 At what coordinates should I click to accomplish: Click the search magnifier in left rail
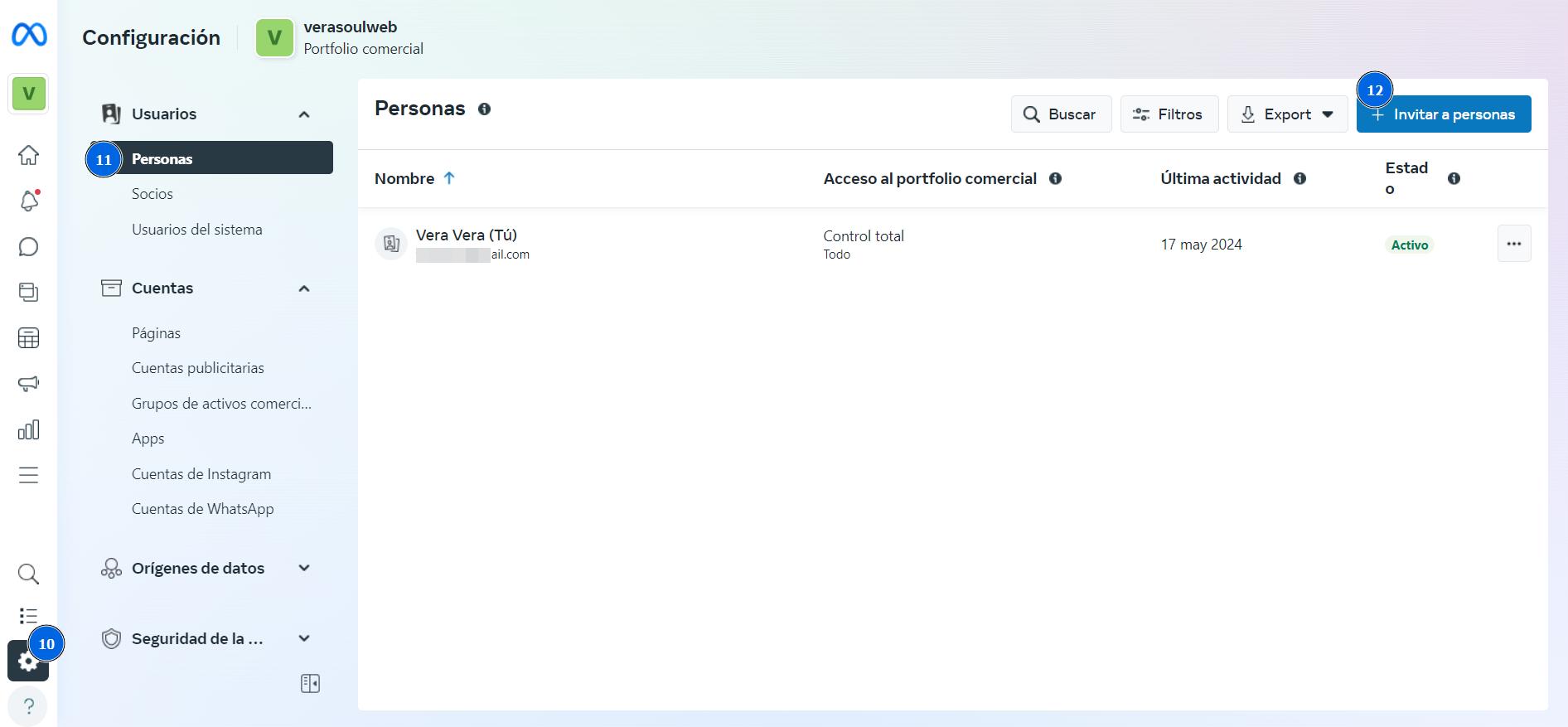29,574
